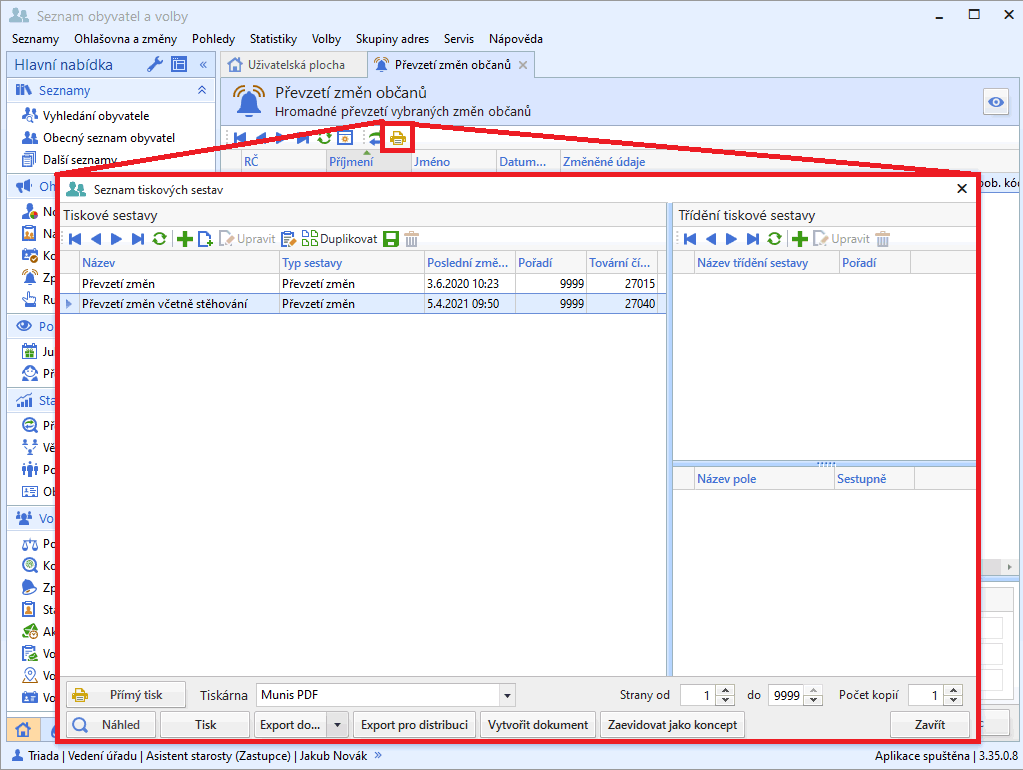Click the Náhled preview button
This screenshot has height=770, width=1023.
[x=110, y=725]
